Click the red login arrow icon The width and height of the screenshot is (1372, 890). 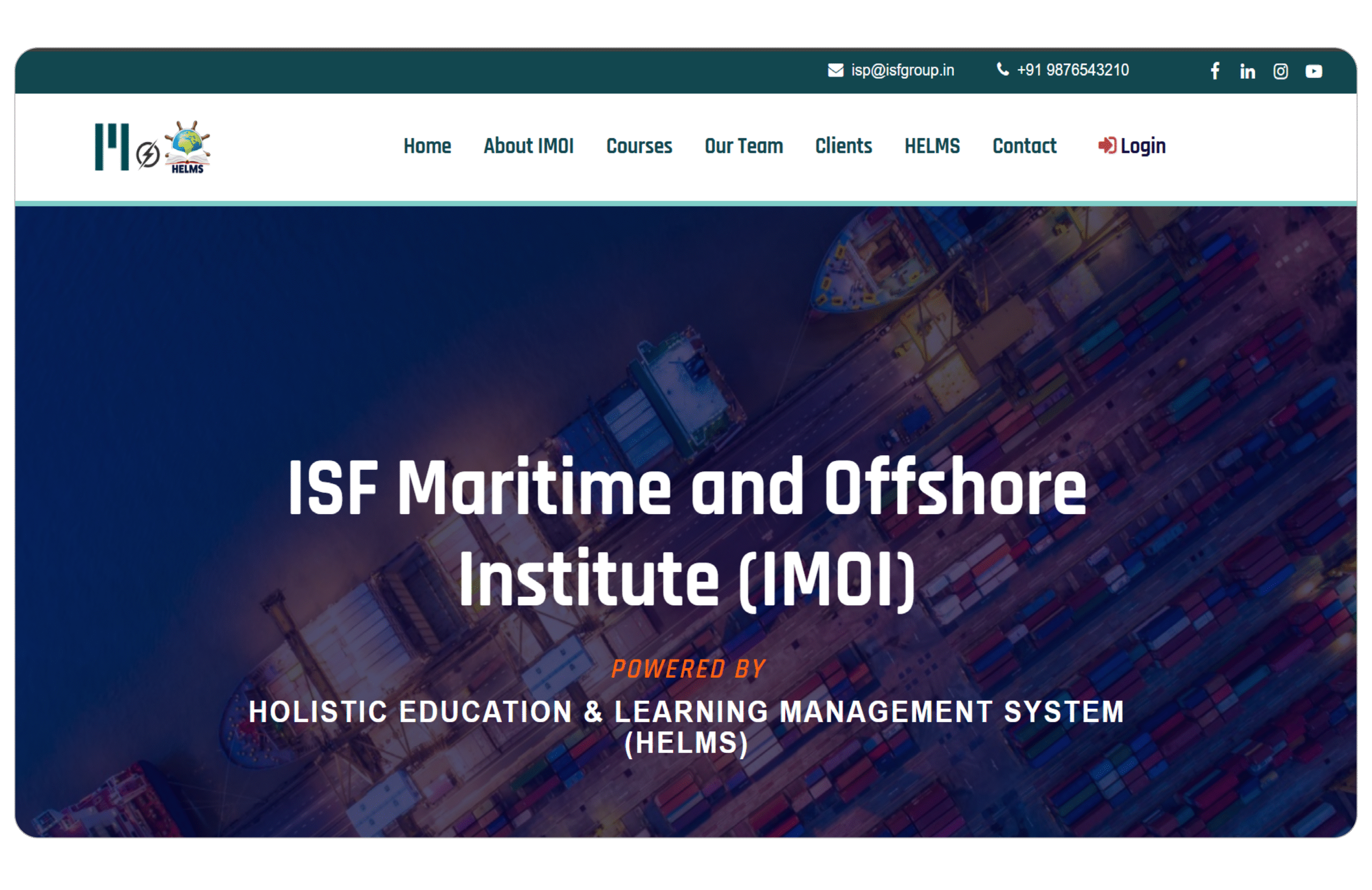pos(1106,145)
